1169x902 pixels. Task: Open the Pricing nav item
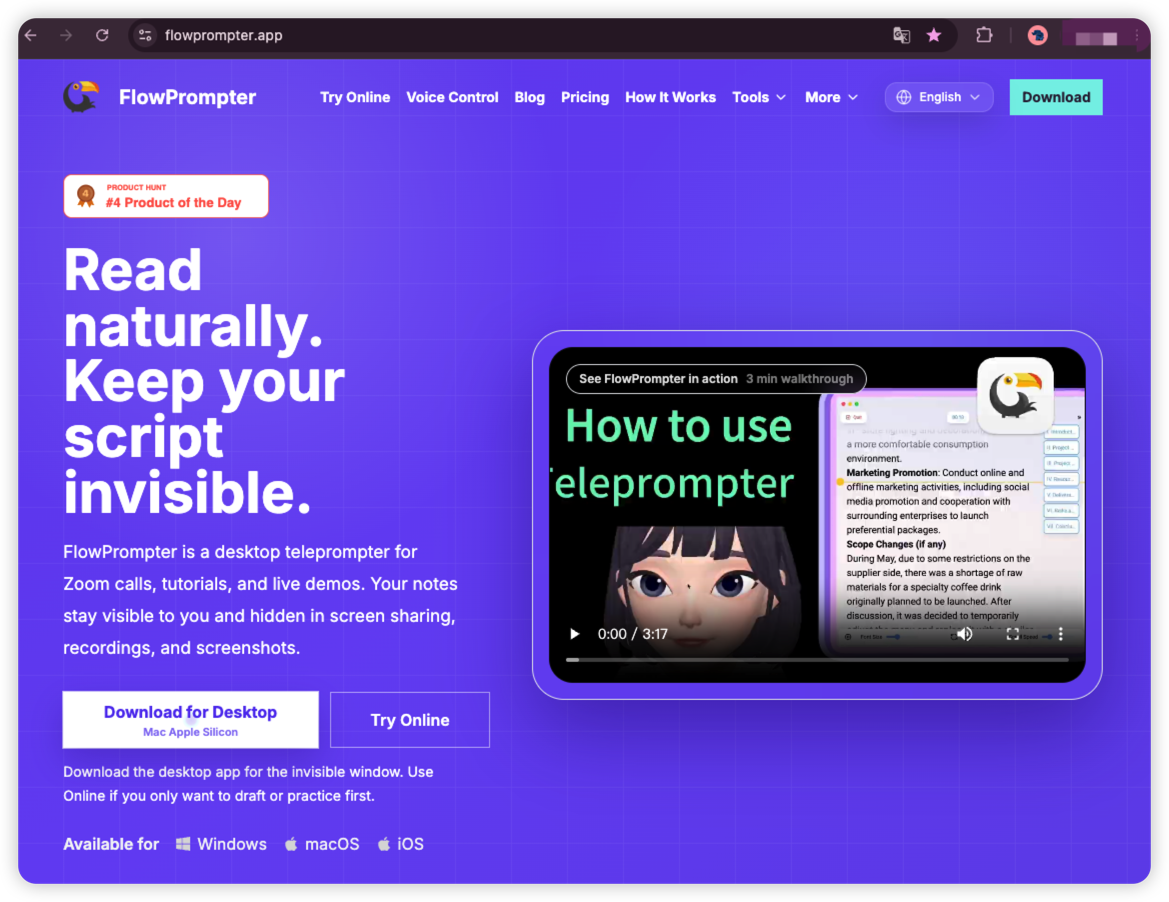pos(584,97)
